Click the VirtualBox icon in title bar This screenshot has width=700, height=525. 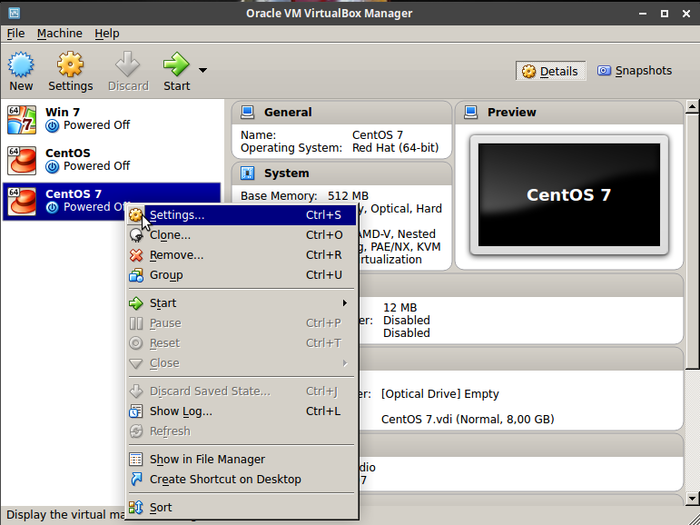tap(14, 13)
